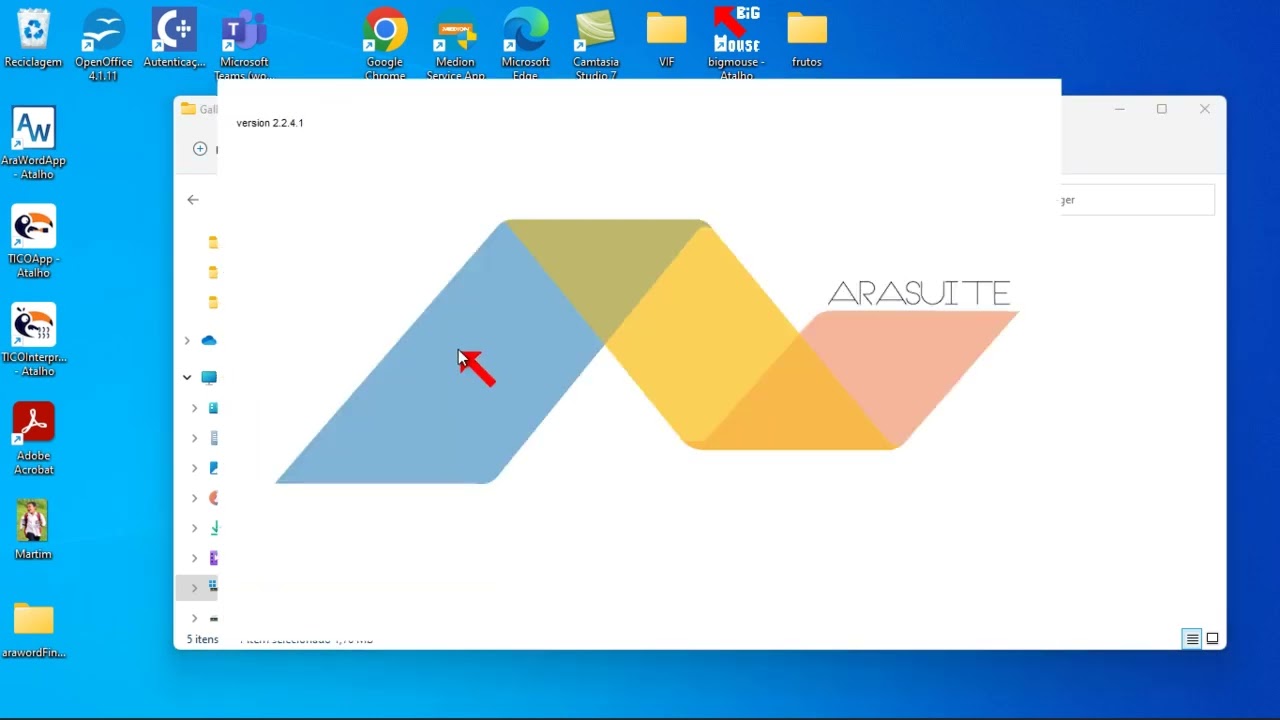This screenshot has width=1280, height=720.
Task: Expand the OneDrive node in Explorer
Action: point(187,341)
